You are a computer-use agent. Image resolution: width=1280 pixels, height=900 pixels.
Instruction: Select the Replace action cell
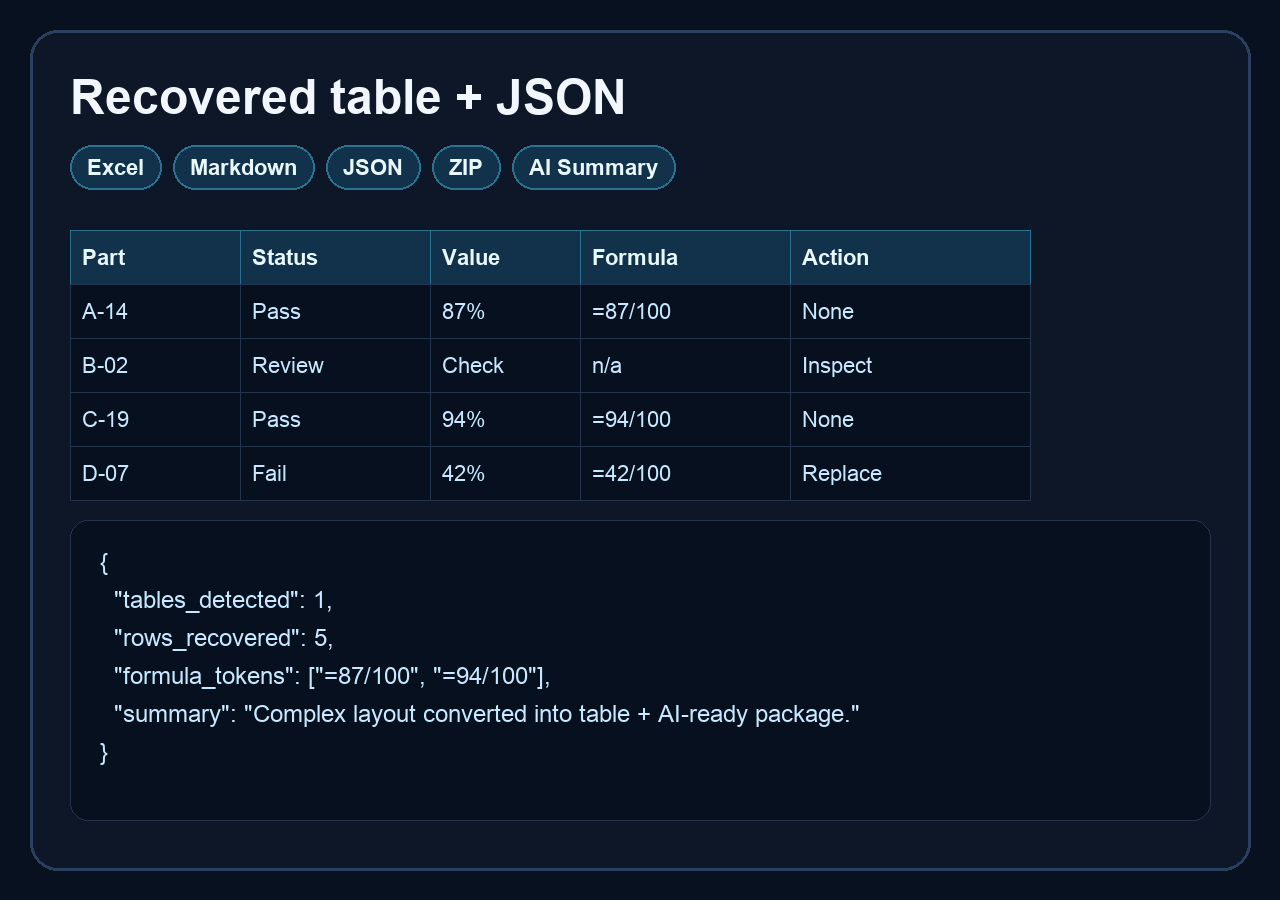[x=841, y=473]
